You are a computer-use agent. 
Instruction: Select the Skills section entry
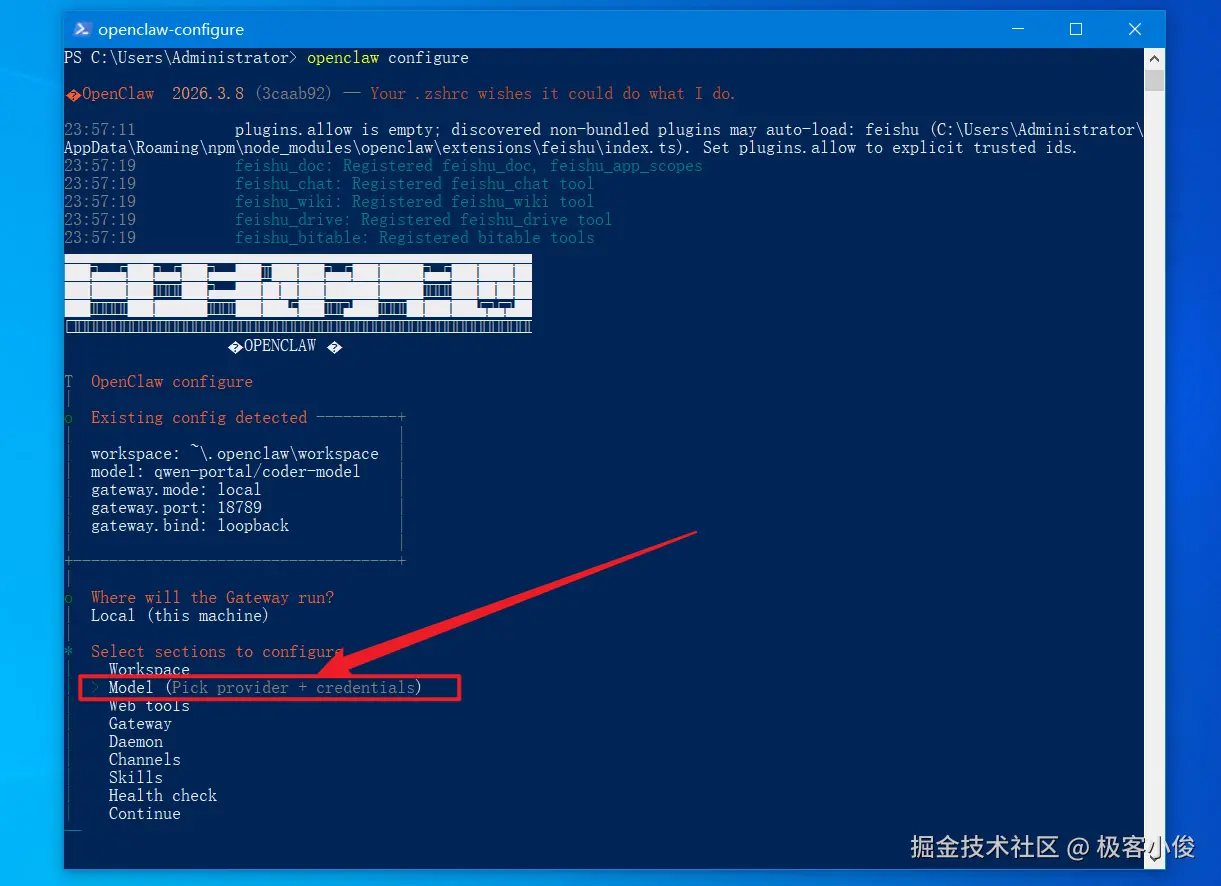136,777
